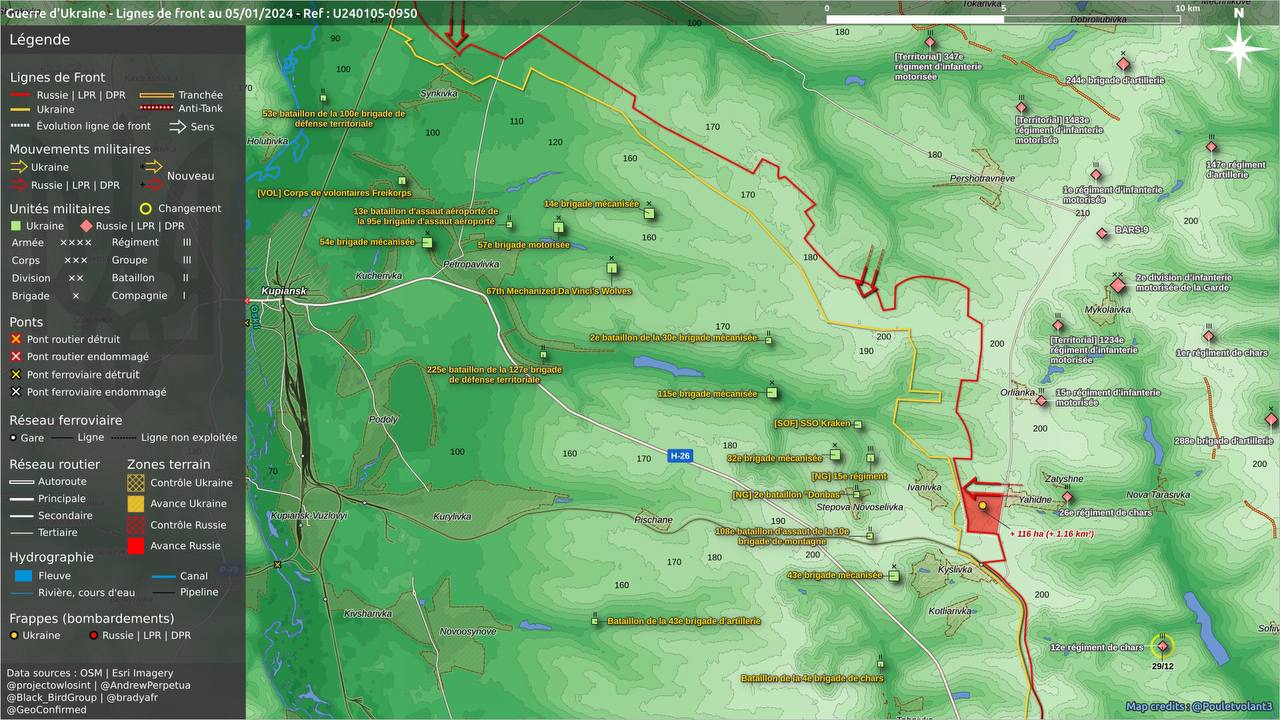Click the yellow strike dot in red zone
The height and width of the screenshot is (720, 1280).
click(x=983, y=506)
